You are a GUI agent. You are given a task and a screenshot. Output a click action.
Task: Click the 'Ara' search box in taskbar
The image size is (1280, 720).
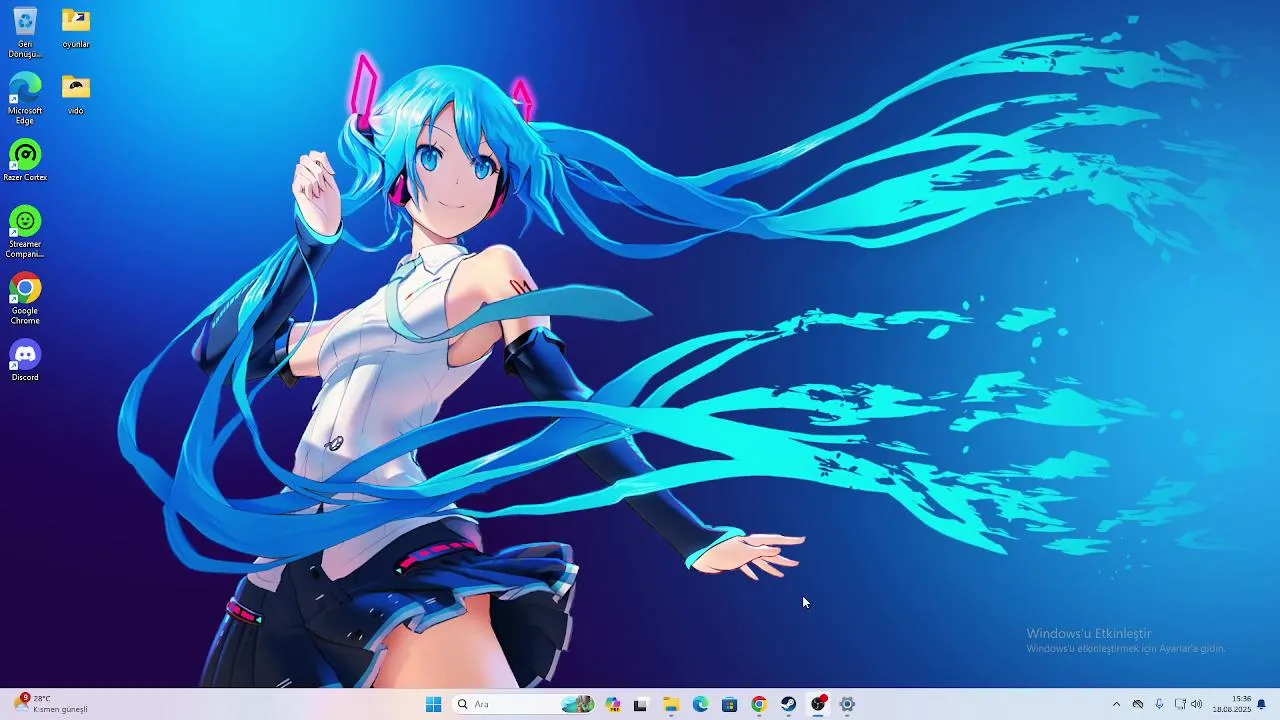(525, 704)
